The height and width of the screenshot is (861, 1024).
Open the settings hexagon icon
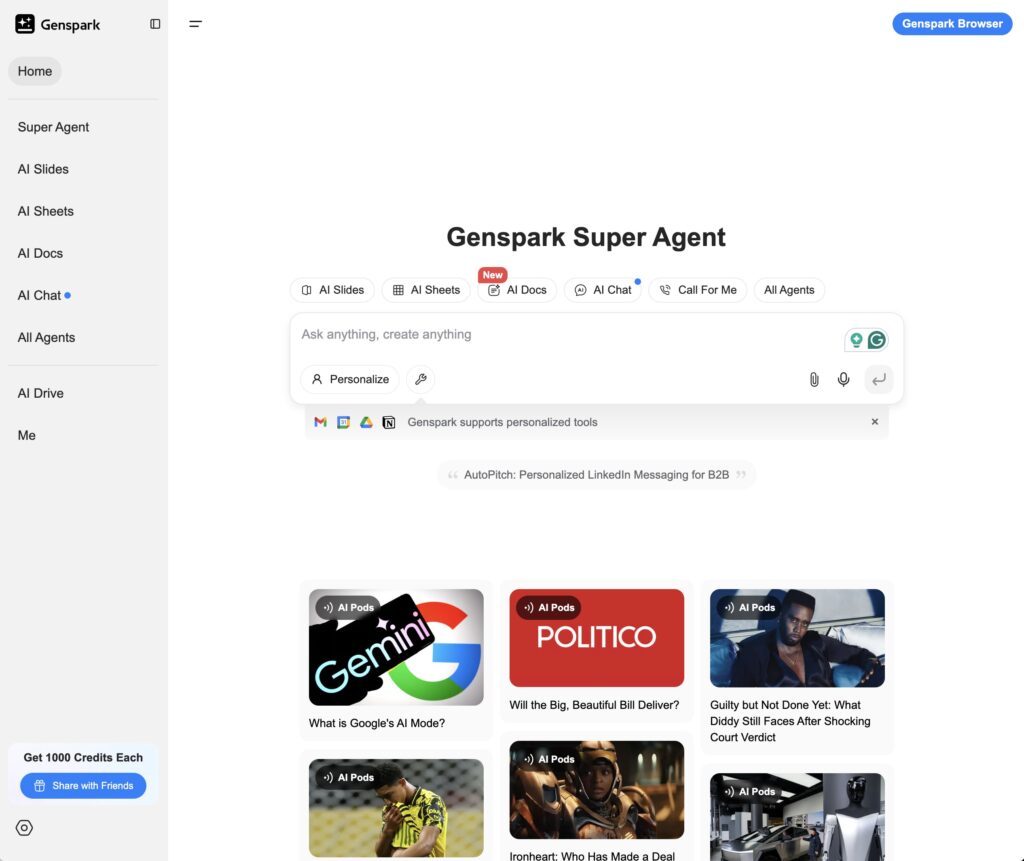[x=24, y=828]
